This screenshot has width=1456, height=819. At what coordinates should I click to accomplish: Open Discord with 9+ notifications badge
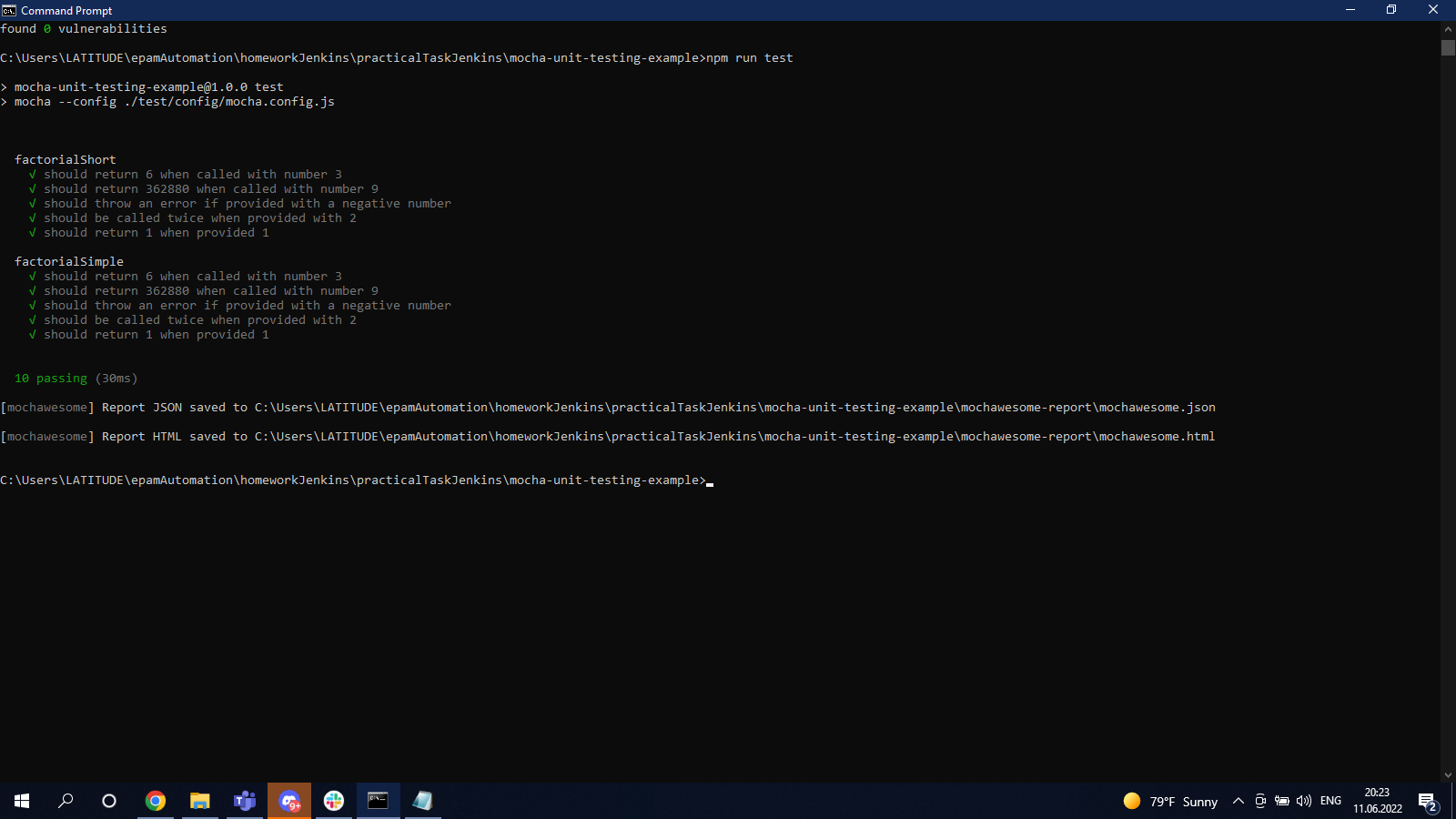(289, 801)
